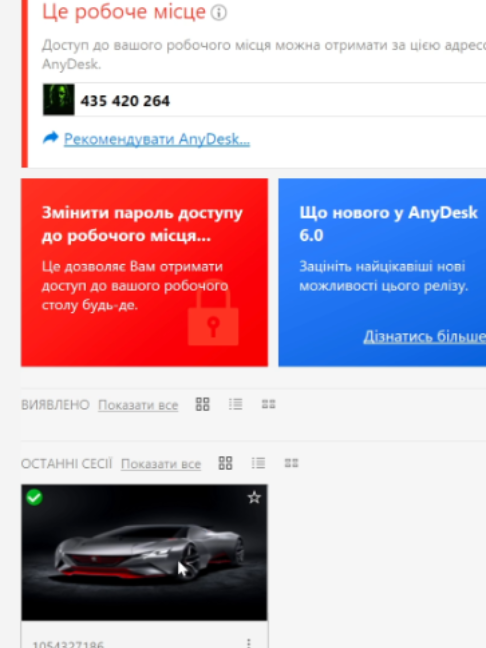Click Показати все next to ОСТАННІ СЕСІЇ

pos(161,464)
